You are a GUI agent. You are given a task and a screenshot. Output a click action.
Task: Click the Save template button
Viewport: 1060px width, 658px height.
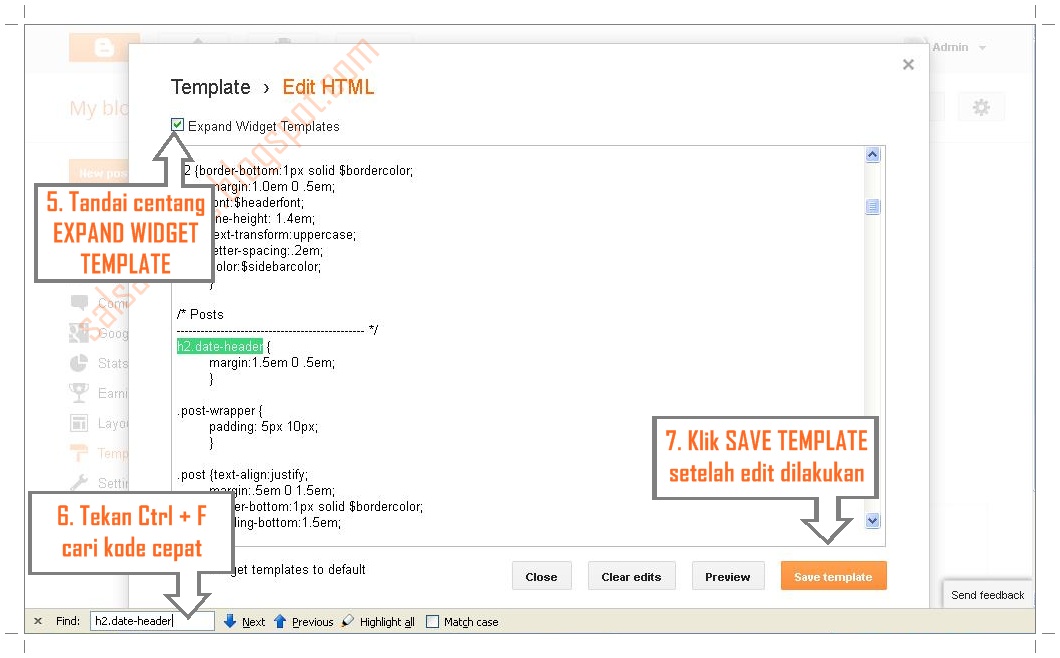(833, 576)
